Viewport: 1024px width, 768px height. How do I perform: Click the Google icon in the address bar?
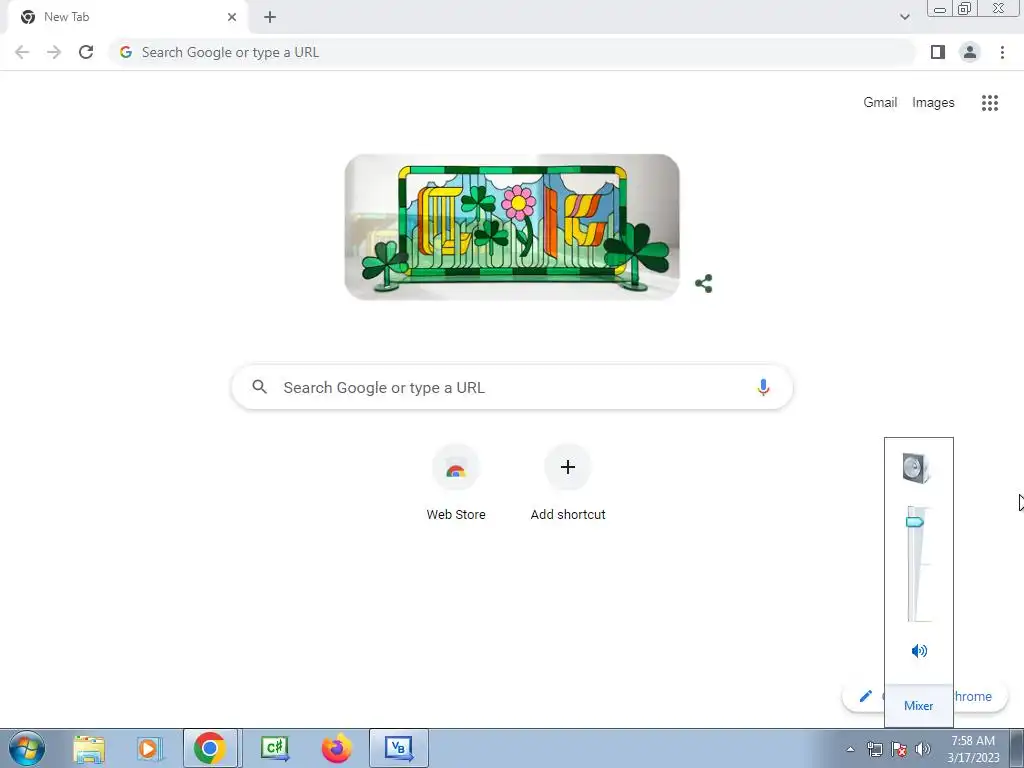point(126,52)
